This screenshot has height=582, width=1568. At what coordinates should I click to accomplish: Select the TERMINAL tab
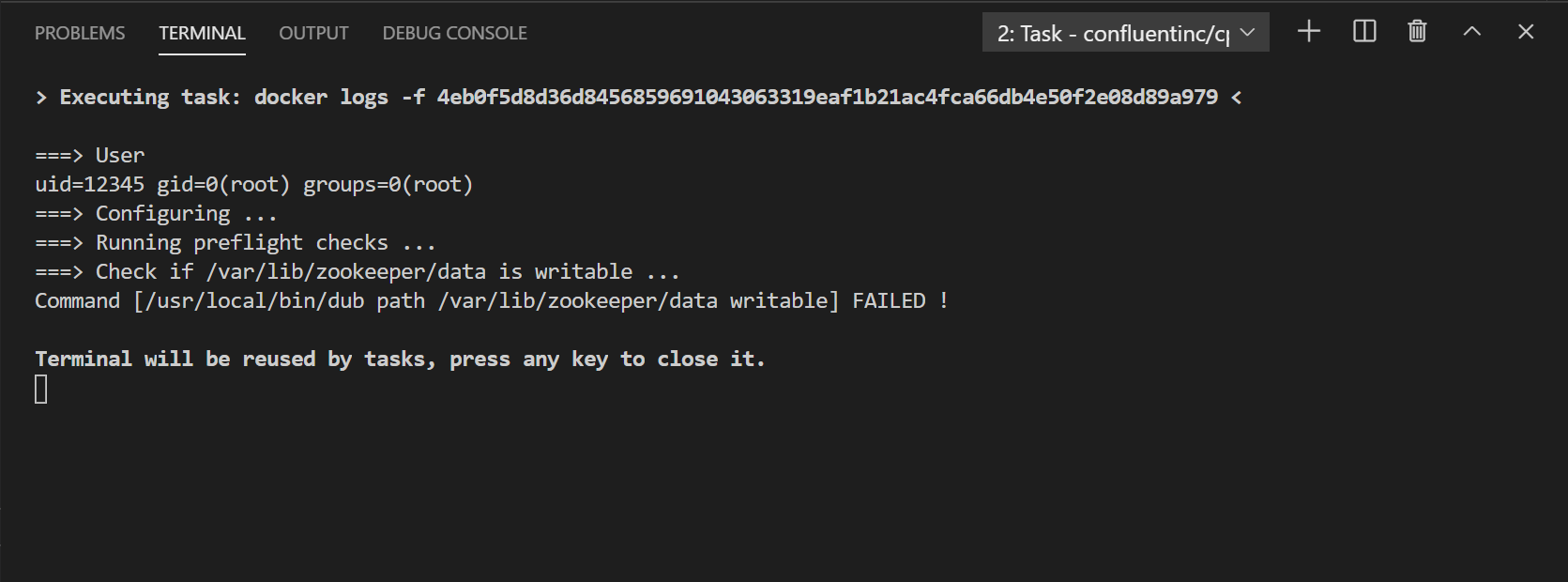coord(202,32)
